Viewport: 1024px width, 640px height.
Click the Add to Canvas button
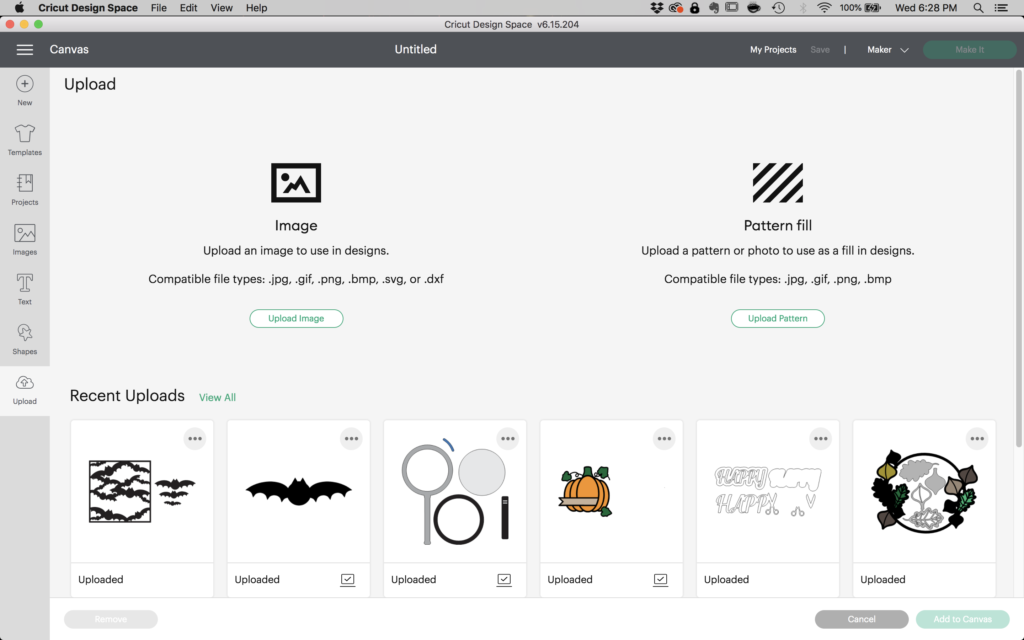tap(963, 619)
